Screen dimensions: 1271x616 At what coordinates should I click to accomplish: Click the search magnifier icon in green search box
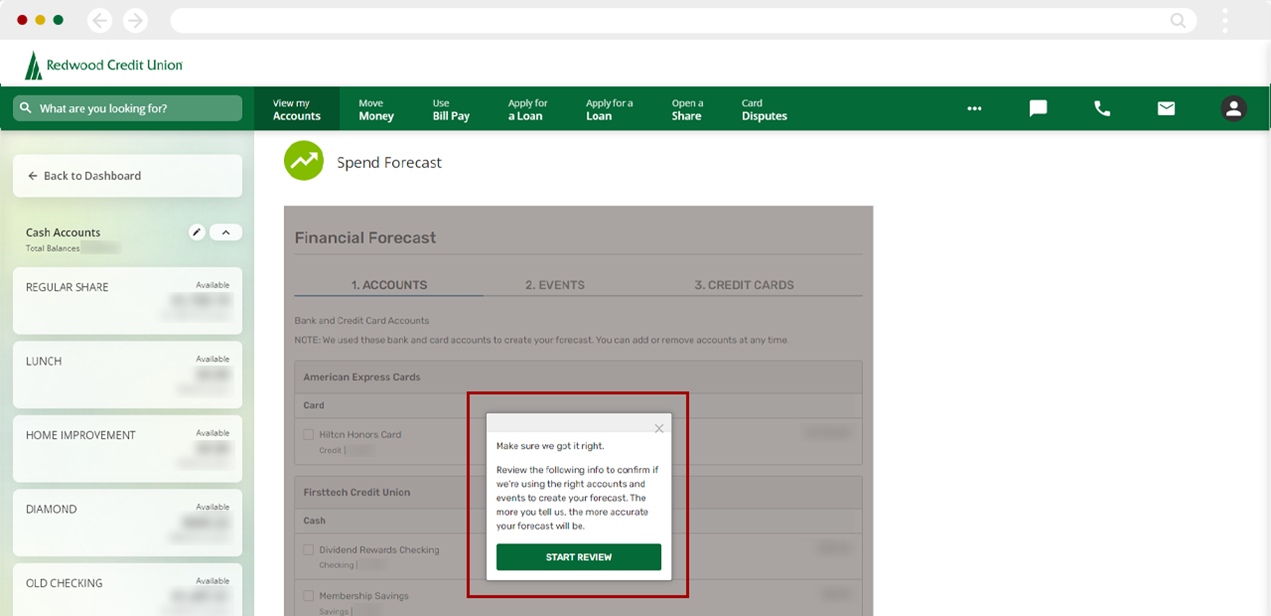click(x=26, y=108)
